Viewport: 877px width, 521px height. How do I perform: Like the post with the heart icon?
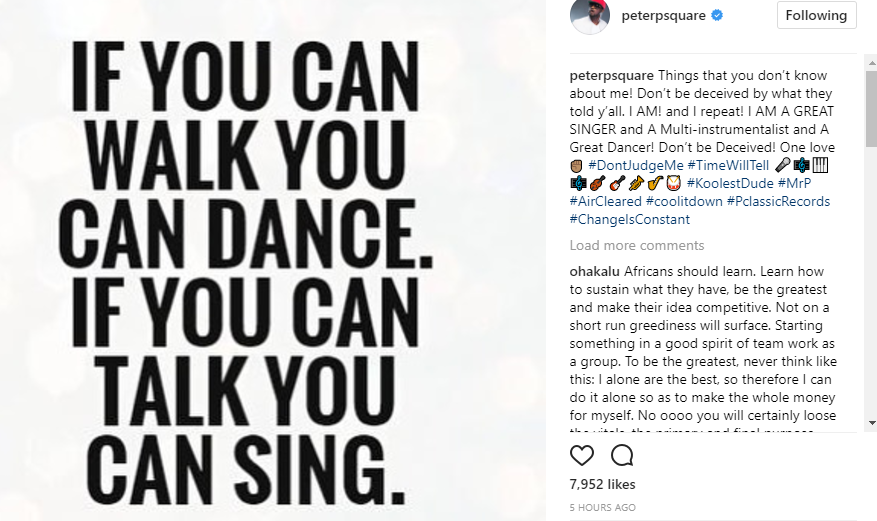point(582,456)
